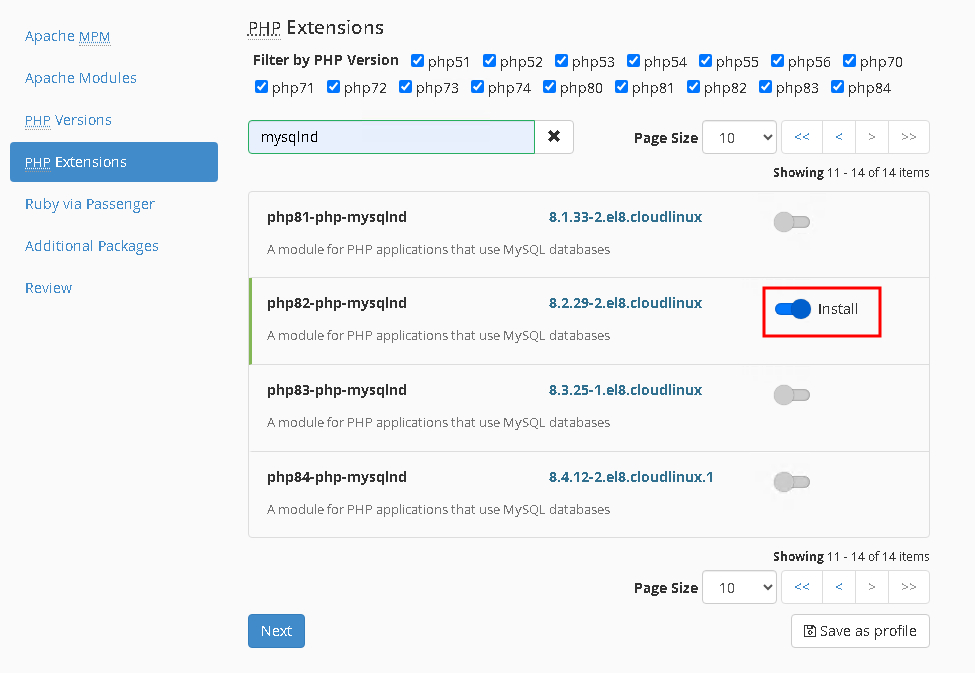Image resolution: width=975 pixels, height=673 pixels.
Task: Switch to PHP Versions section
Action: click(x=68, y=120)
